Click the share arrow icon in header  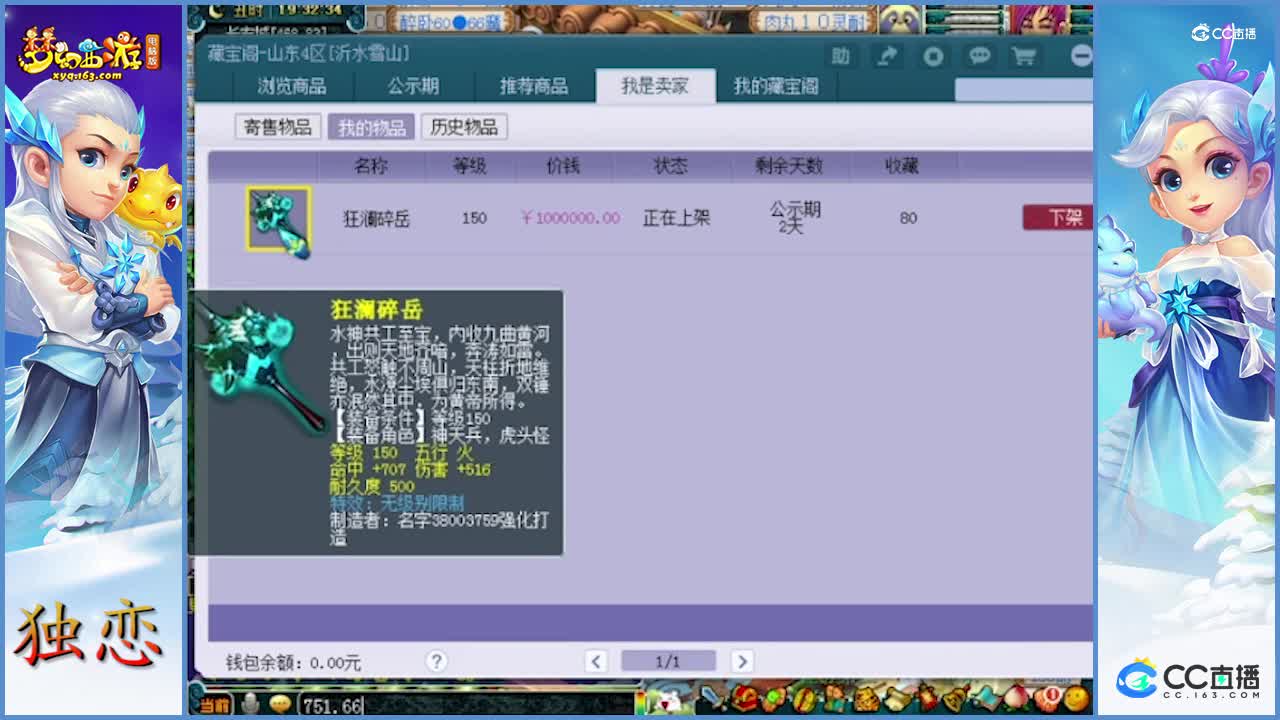tap(887, 56)
